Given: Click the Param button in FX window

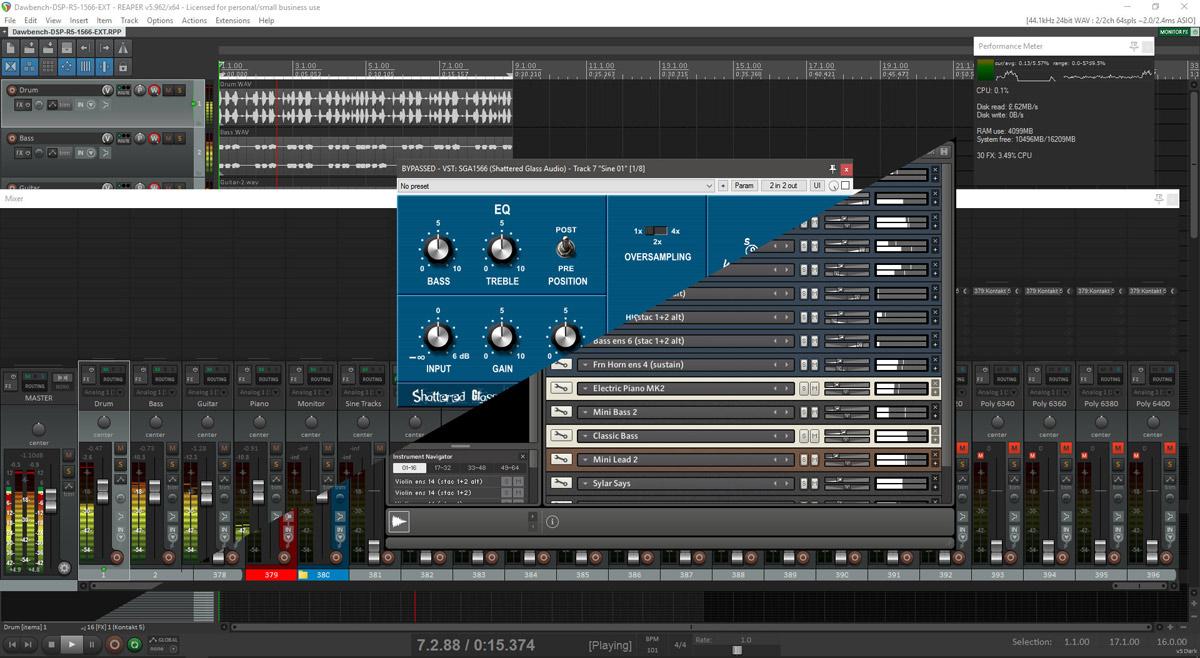Looking at the screenshot, I should (x=744, y=186).
